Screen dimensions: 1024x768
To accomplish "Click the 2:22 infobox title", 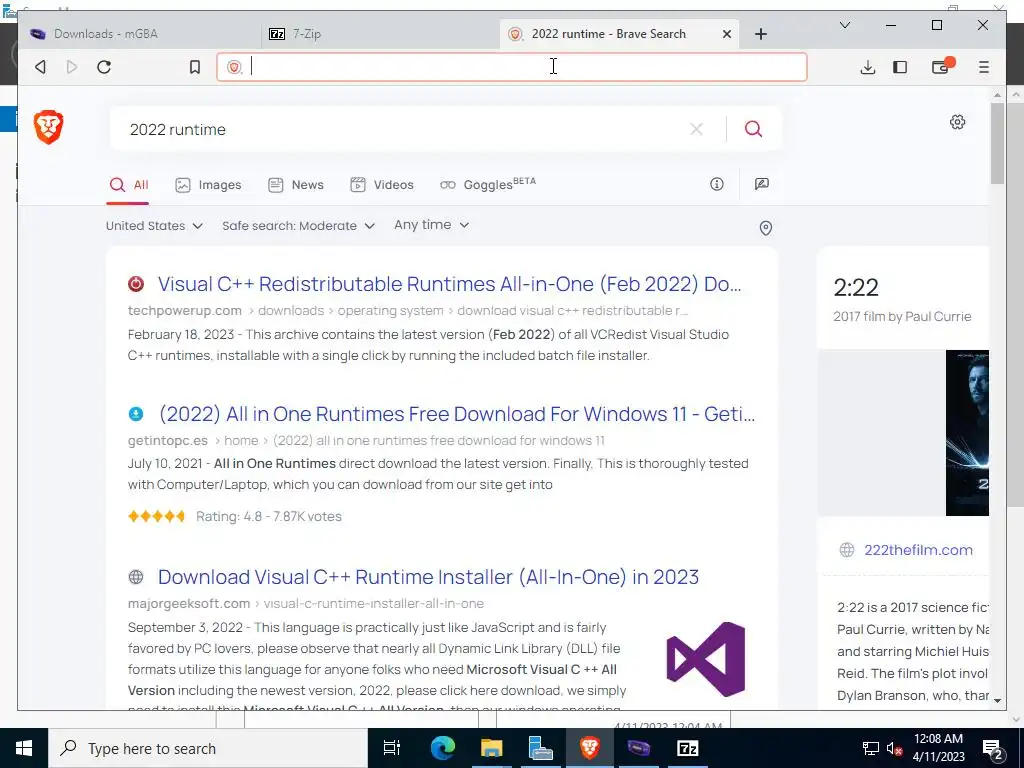I will 856,287.
